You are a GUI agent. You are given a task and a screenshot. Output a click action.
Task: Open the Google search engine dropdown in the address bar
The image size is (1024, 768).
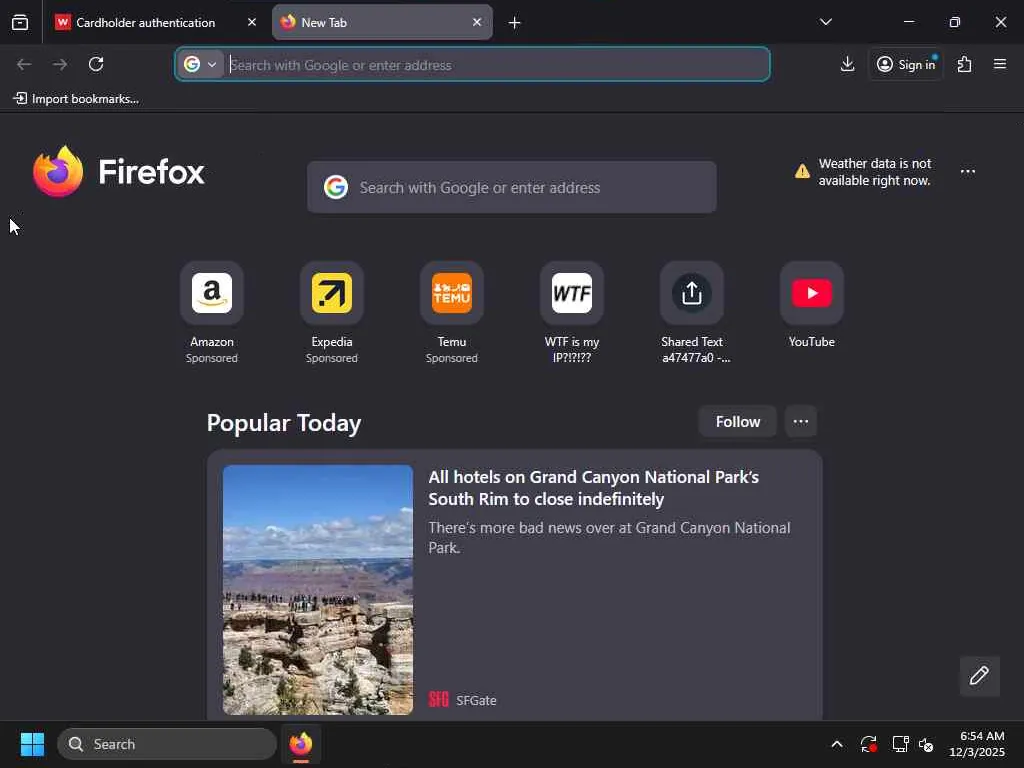tap(200, 65)
